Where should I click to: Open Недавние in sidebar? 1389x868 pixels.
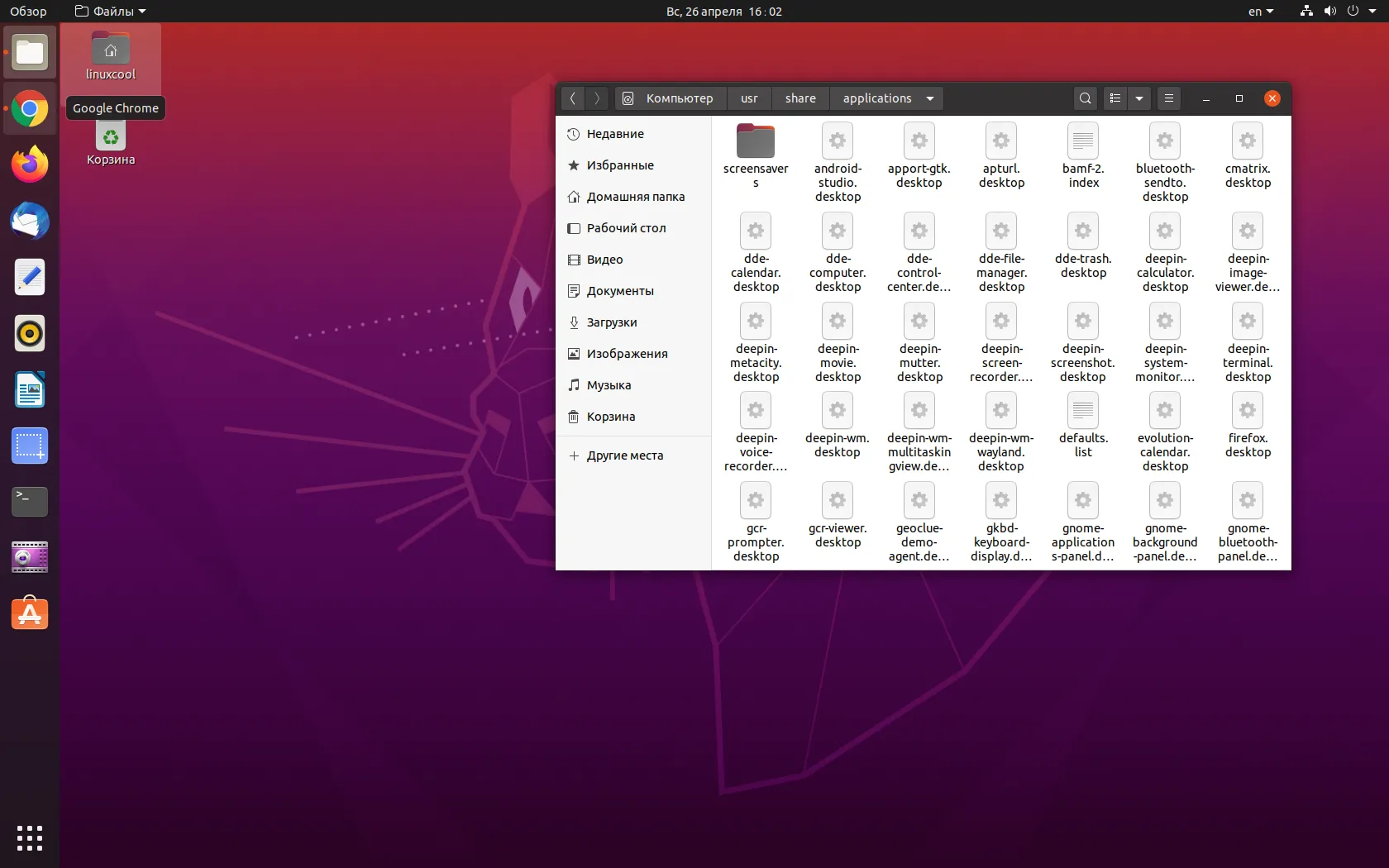(633, 134)
